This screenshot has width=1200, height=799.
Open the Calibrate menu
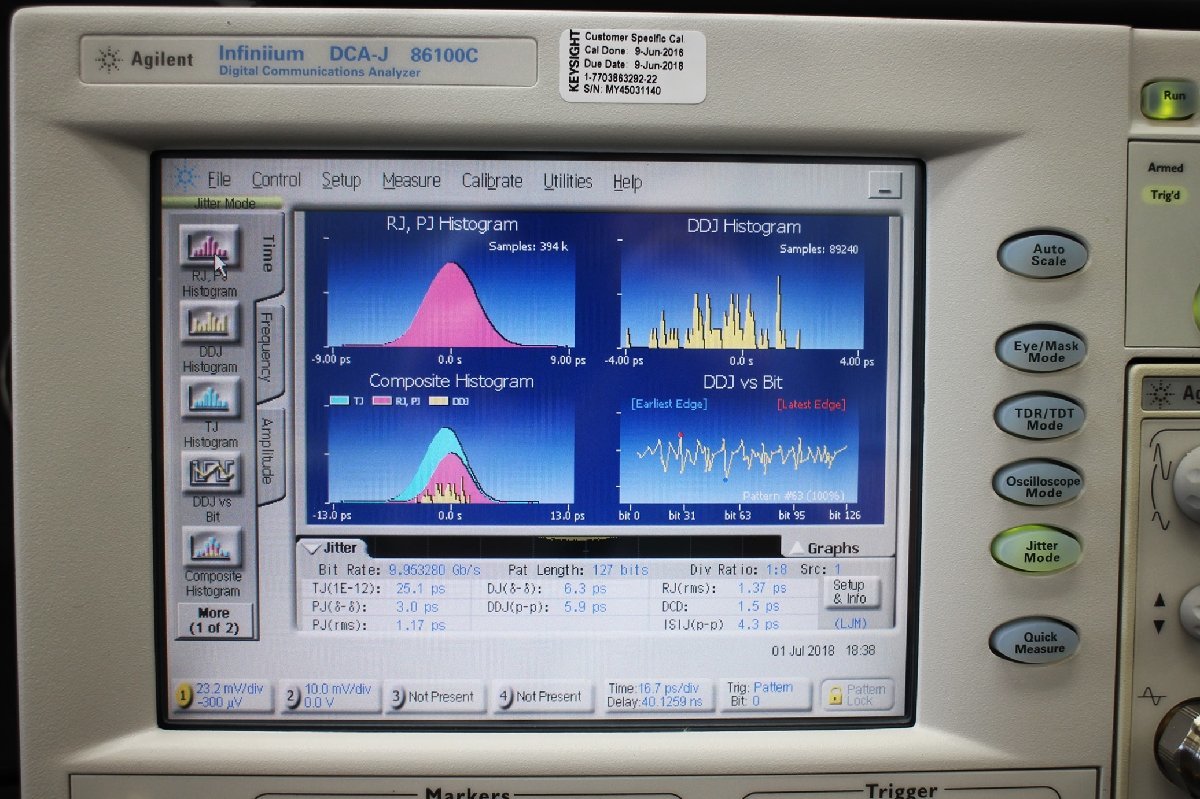coord(492,181)
